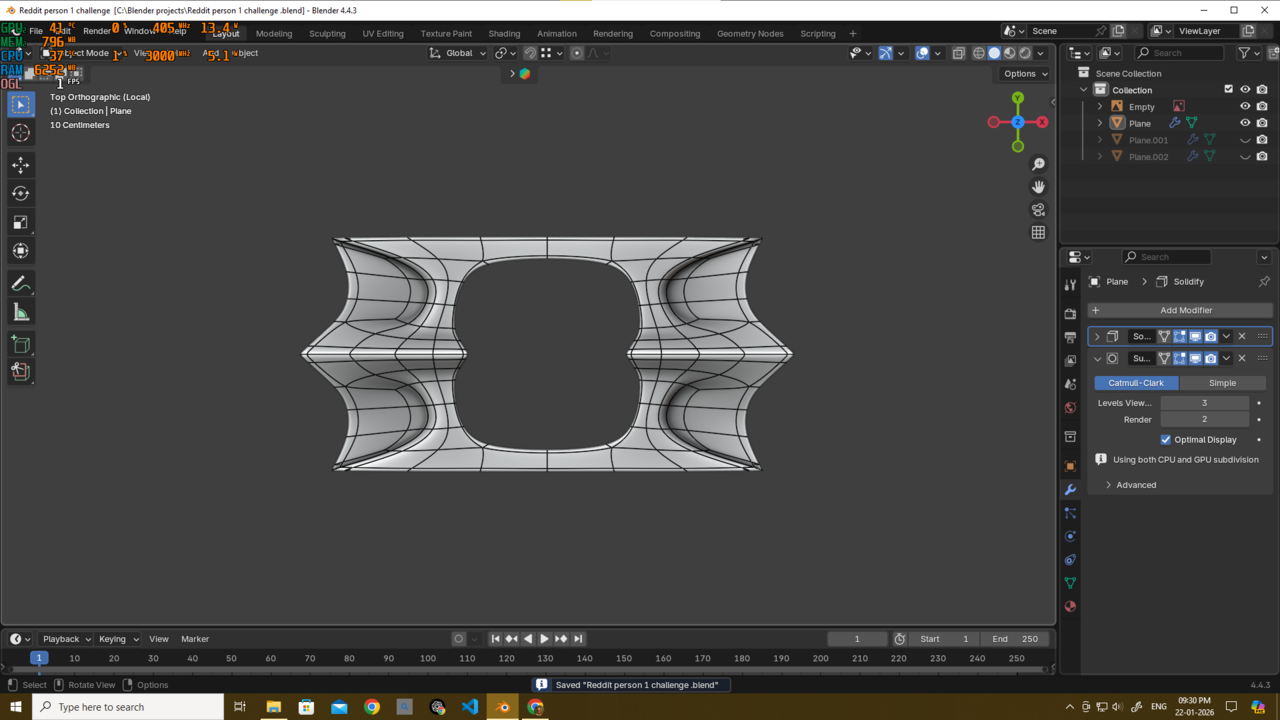
Task: Select the Add Cube tool
Action: [x=21, y=345]
